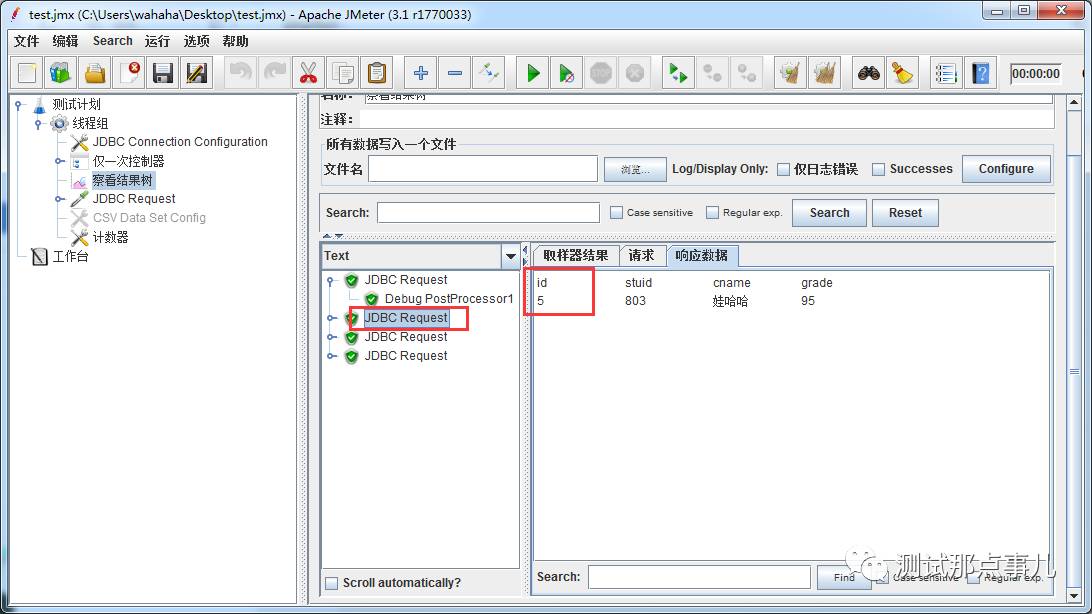Open the 运行 menu
The width and height of the screenshot is (1092, 614).
pos(157,41)
